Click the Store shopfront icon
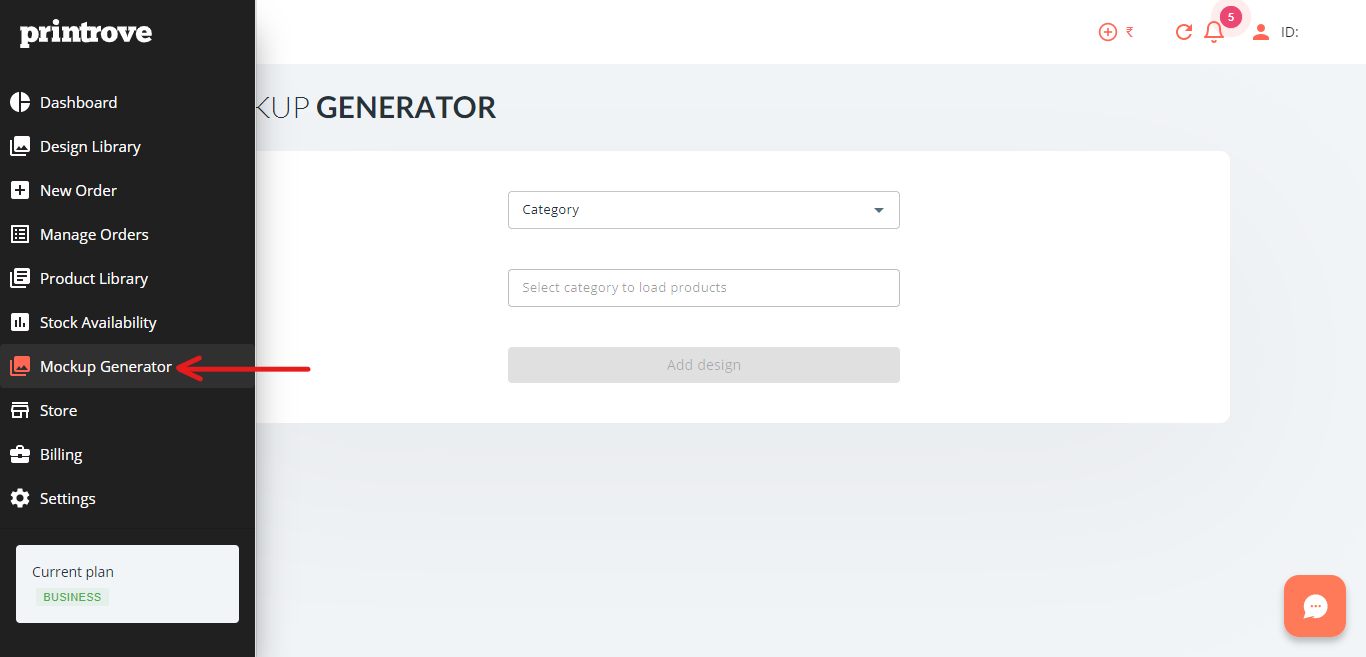Viewport: 1366px width, 657px height. [20, 410]
